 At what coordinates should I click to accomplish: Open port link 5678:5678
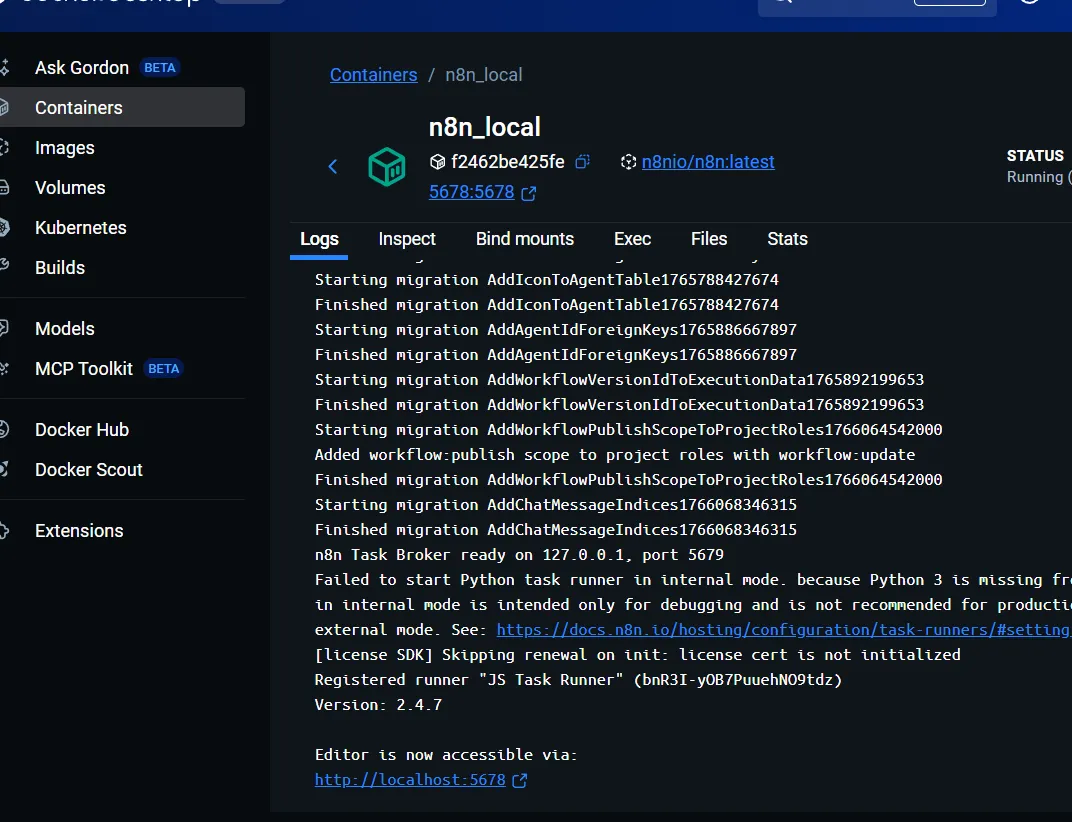(x=471, y=192)
